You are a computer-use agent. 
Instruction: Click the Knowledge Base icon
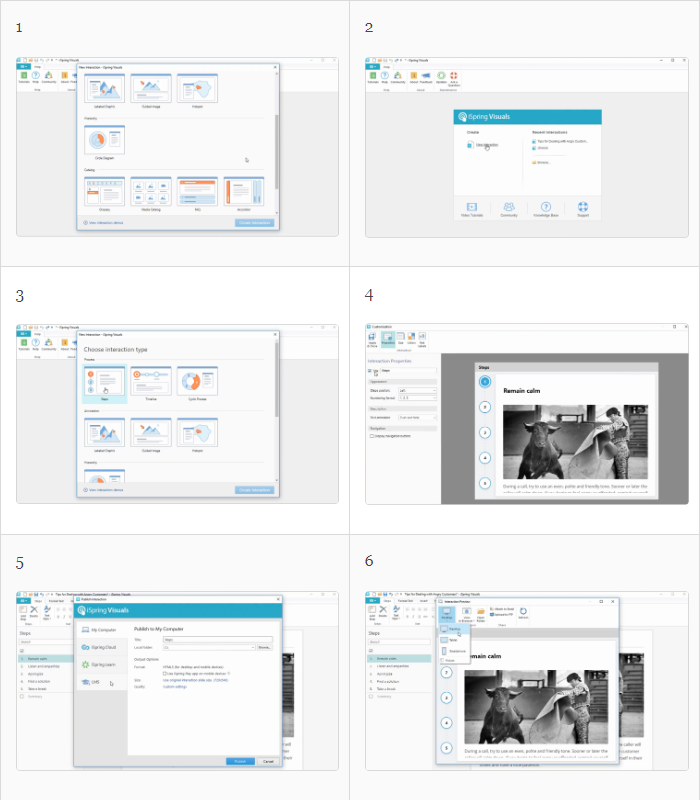(547, 208)
